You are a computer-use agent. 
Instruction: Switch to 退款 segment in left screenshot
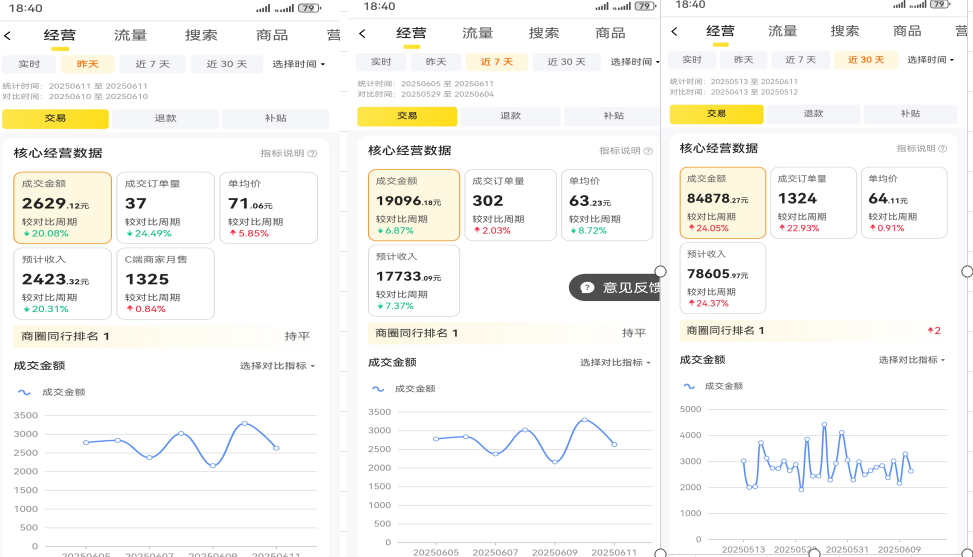(165, 119)
